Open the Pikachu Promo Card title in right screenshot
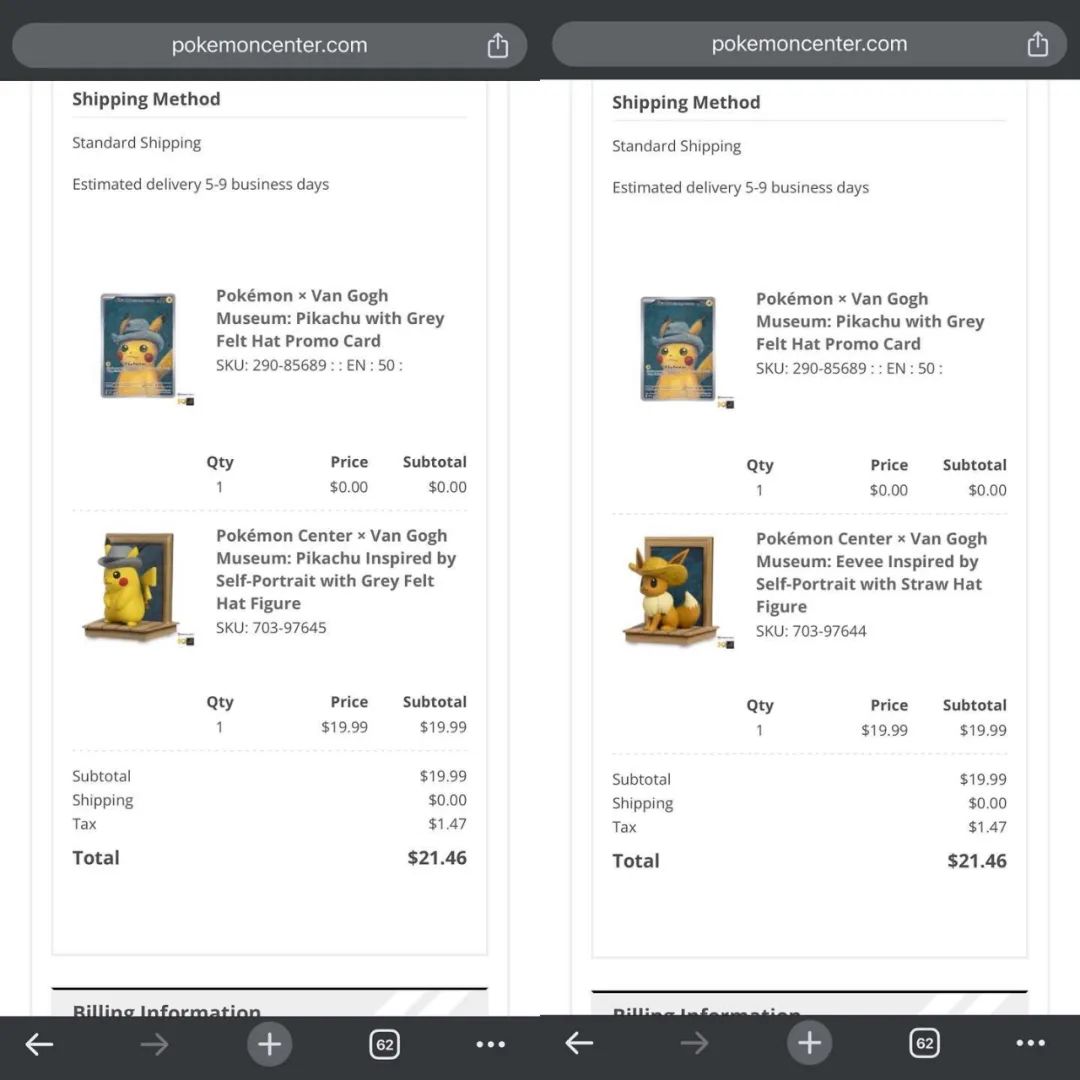Image resolution: width=1080 pixels, height=1080 pixels. click(871, 321)
